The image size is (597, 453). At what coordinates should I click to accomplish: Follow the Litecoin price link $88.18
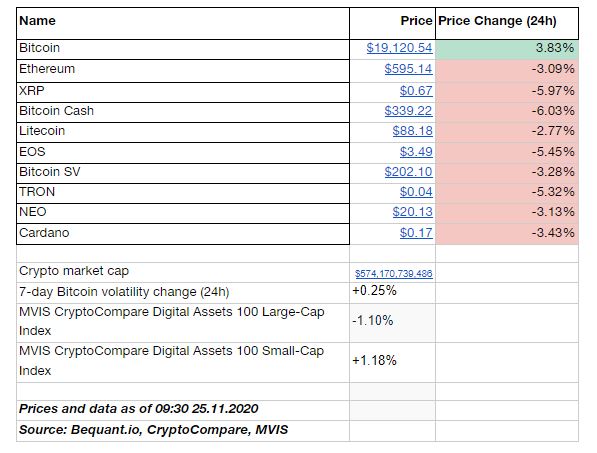(x=412, y=131)
